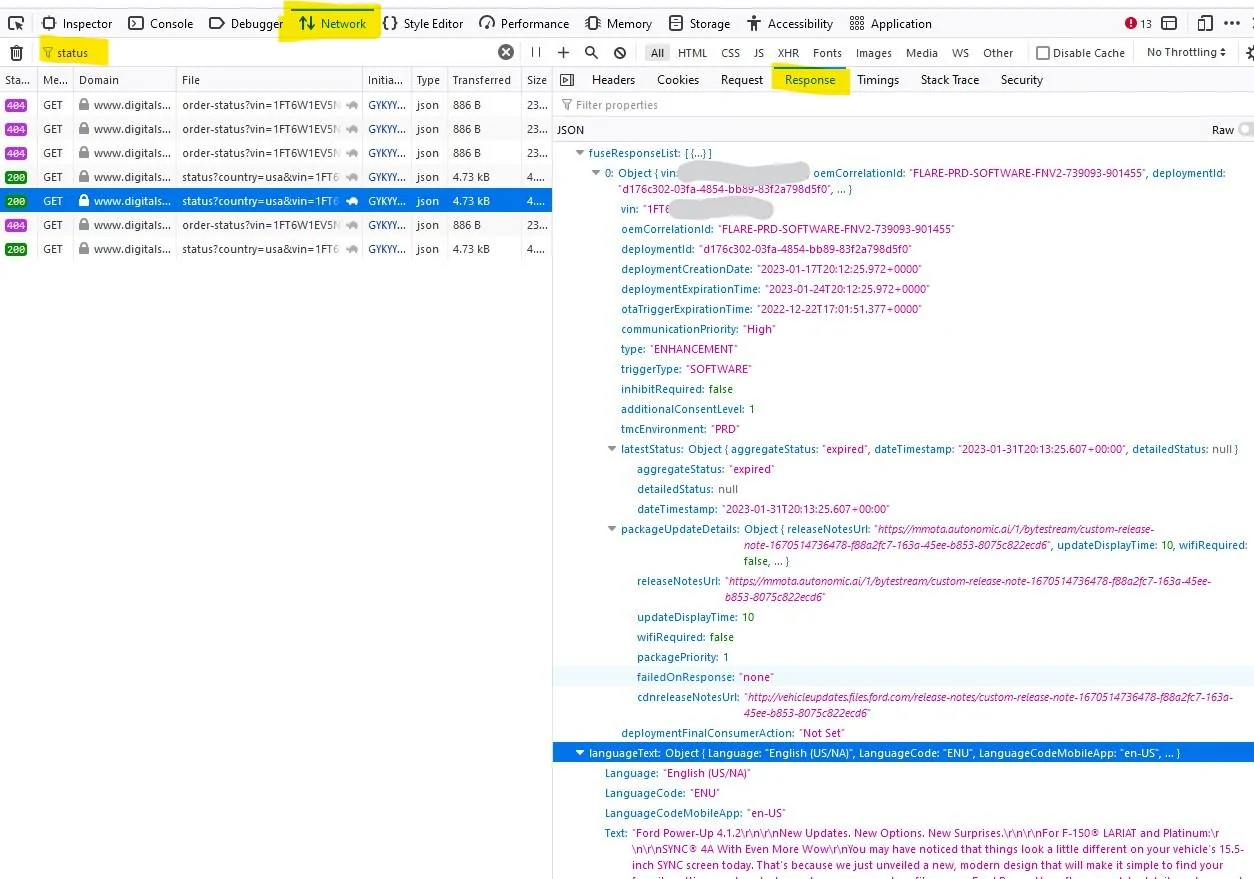Screen dimensions: 1254x879
Task: Filter requests by WS
Action: pos(960,53)
